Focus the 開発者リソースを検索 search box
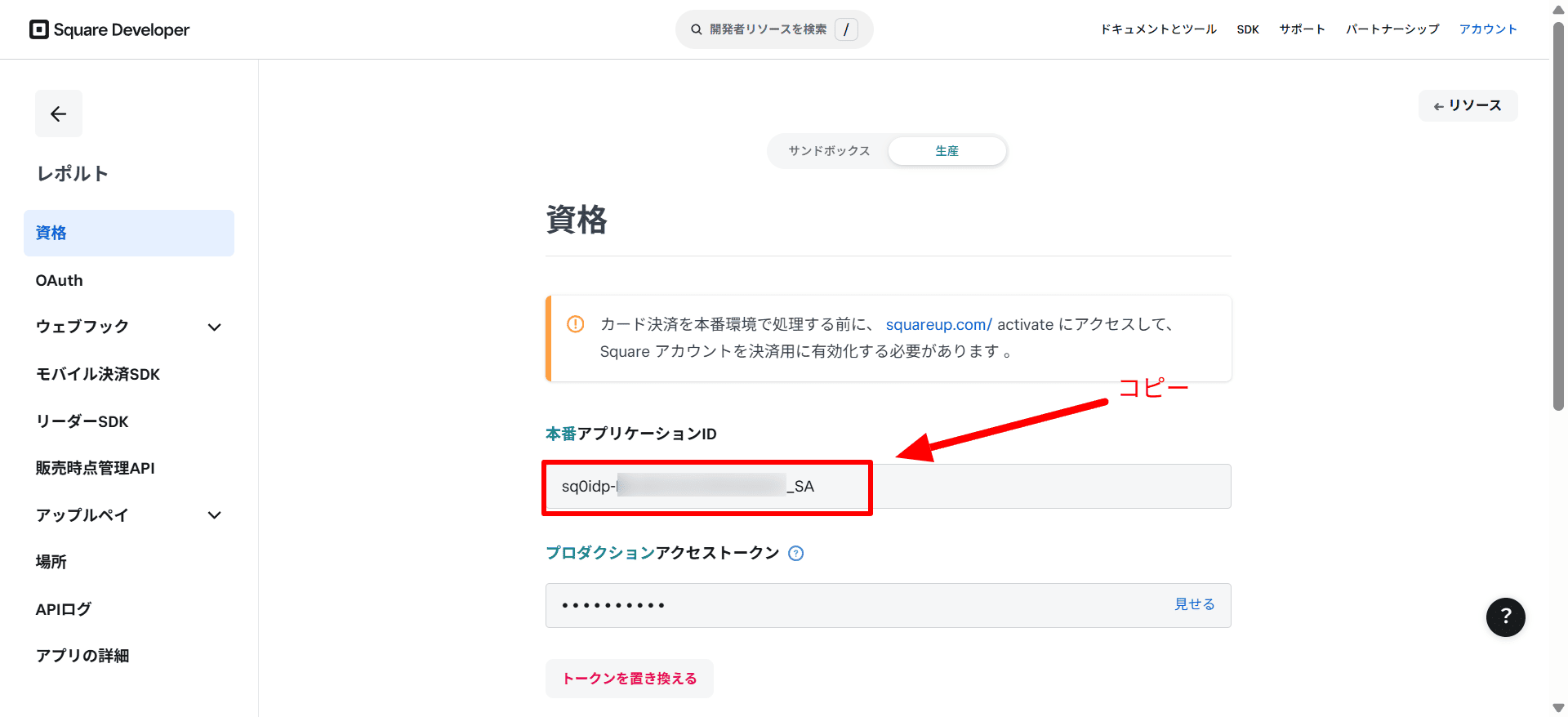Viewport: 1568px width, 717px height. coord(774,29)
